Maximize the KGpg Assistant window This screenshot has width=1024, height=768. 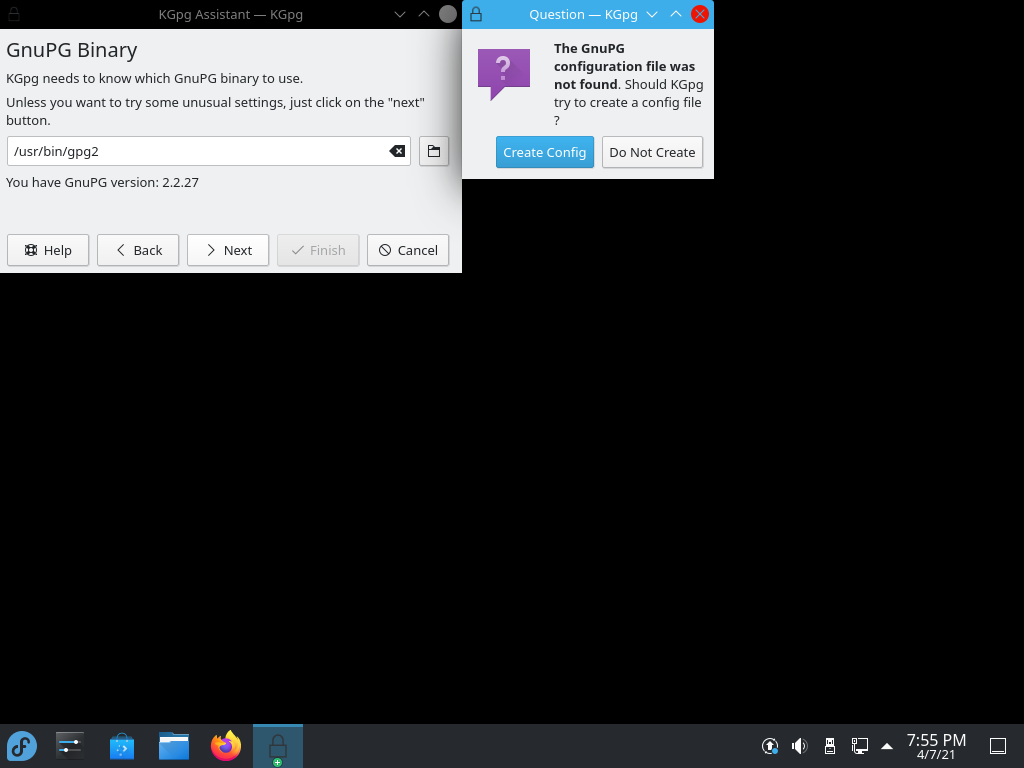(424, 14)
